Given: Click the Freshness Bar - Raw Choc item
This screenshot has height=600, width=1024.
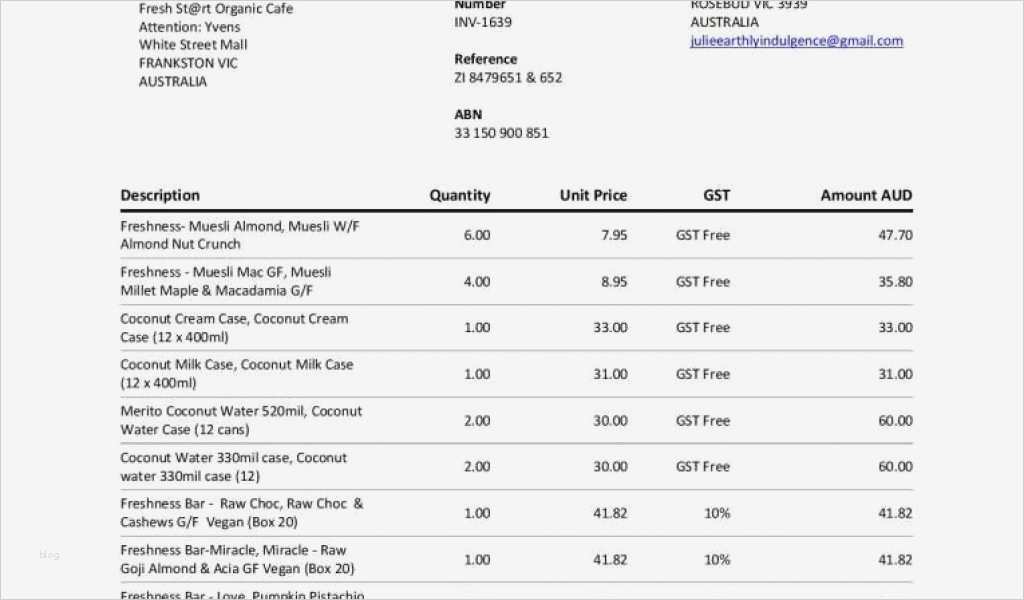Looking at the screenshot, I should [241, 513].
